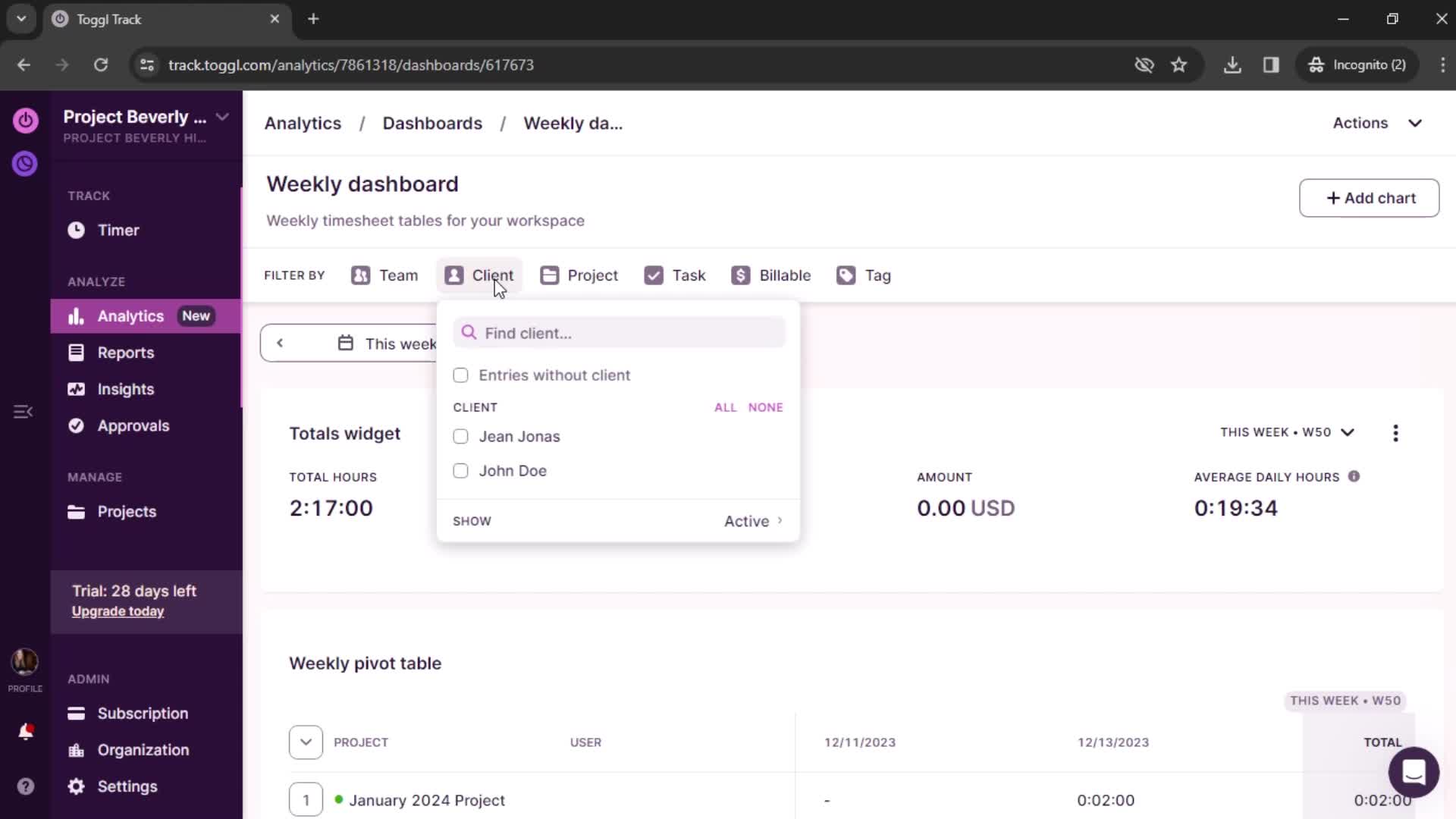Viewport: 1456px width, 819px height.
Task: Open Organization settings icon
Action: [x=76, y=750]
